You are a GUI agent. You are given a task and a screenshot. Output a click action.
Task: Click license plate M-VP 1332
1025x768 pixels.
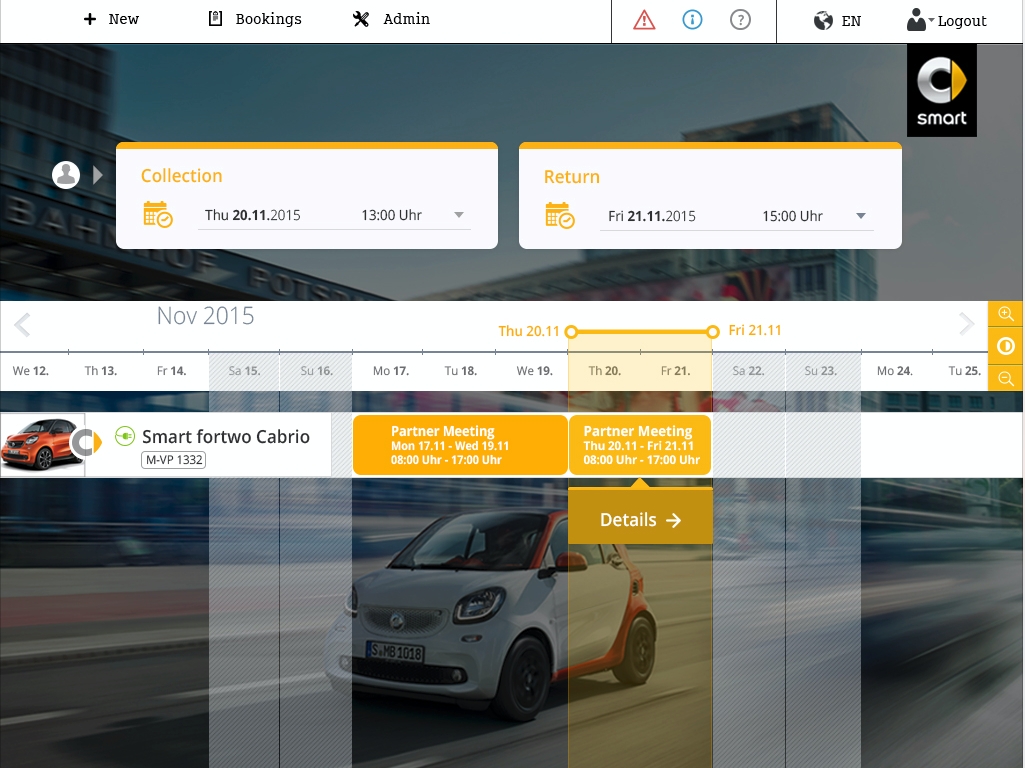pyautogui.click(x=174, y=459)
